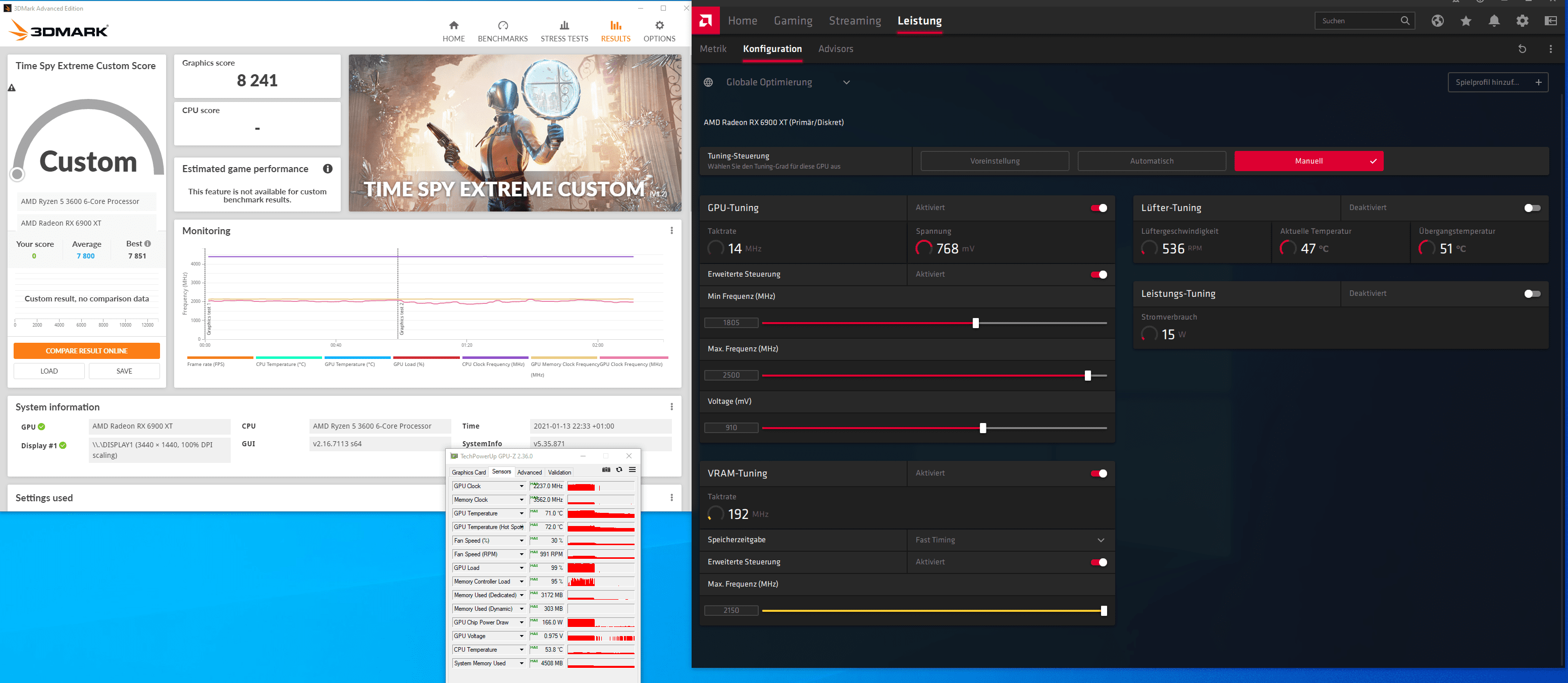The height and width of the screenshot is (683, 1568).
Task: Open Radeon Software settings gear
Action: click(x=1523, y=21)
